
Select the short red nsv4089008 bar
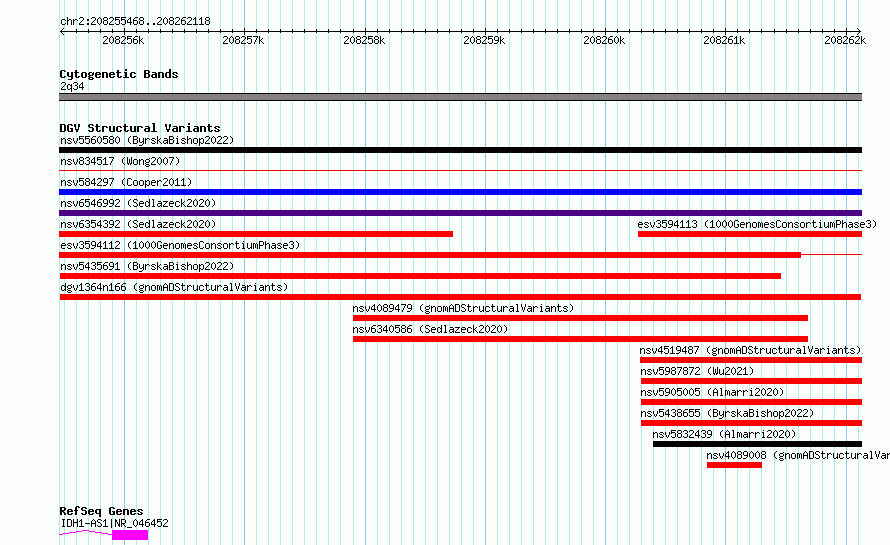click(734, 465)
